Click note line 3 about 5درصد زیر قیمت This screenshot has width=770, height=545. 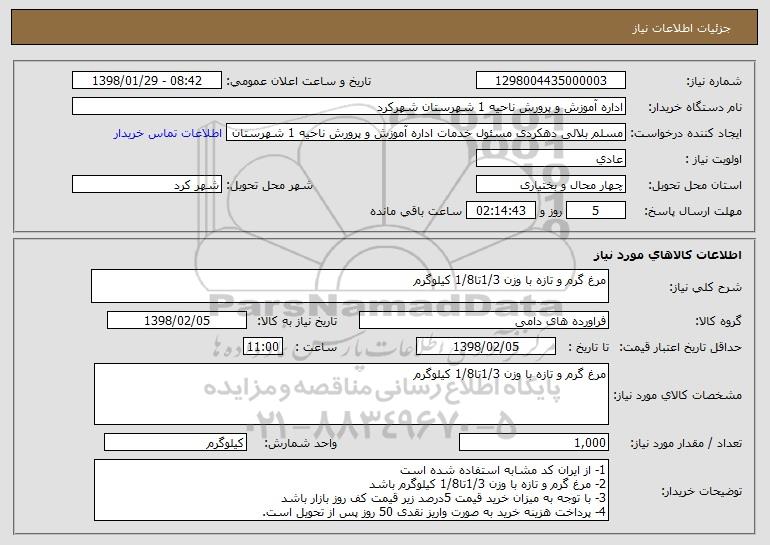click(443, 498)
